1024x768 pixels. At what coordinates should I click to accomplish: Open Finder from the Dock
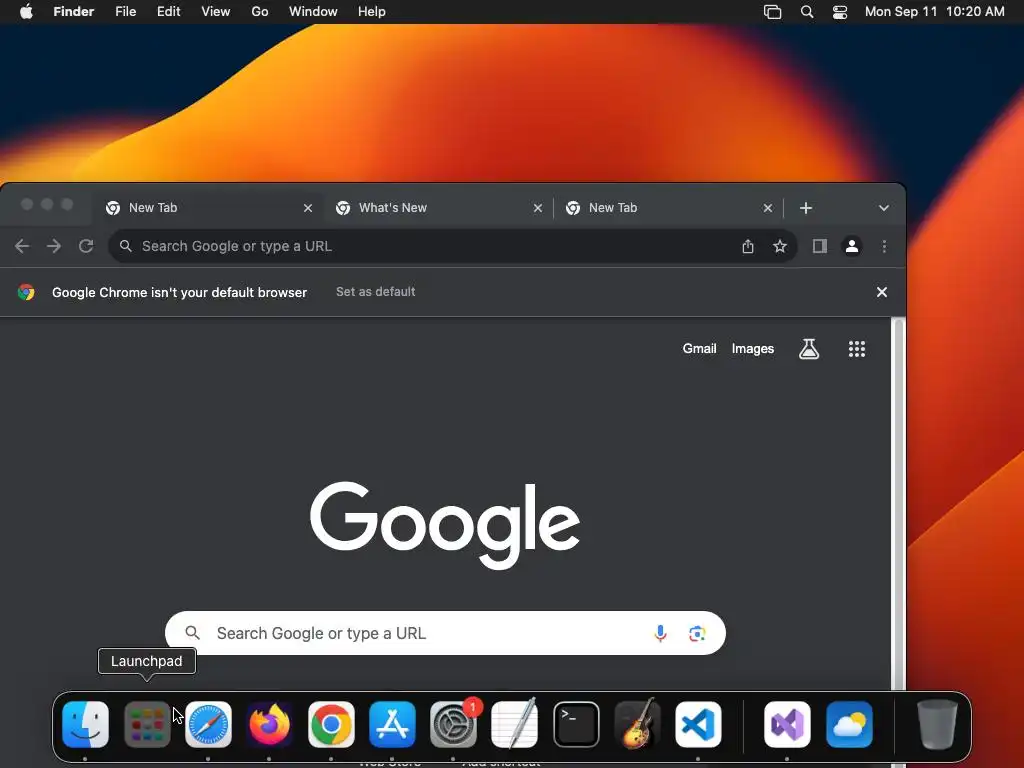click(86, 724)
